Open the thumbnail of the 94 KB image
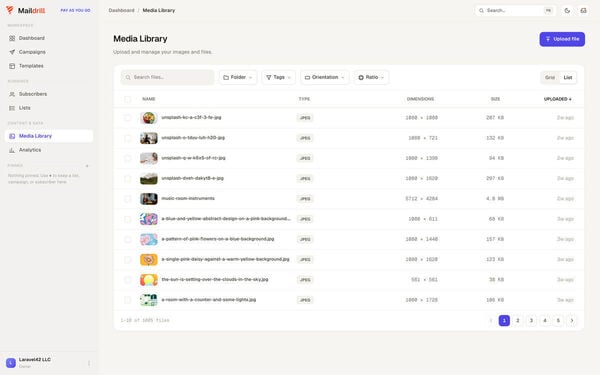 click(149, 158)
